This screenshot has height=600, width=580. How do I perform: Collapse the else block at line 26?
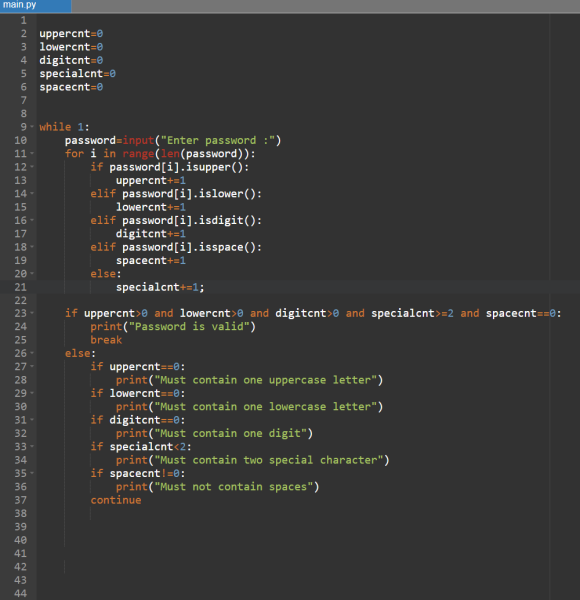tap(32, 353)
